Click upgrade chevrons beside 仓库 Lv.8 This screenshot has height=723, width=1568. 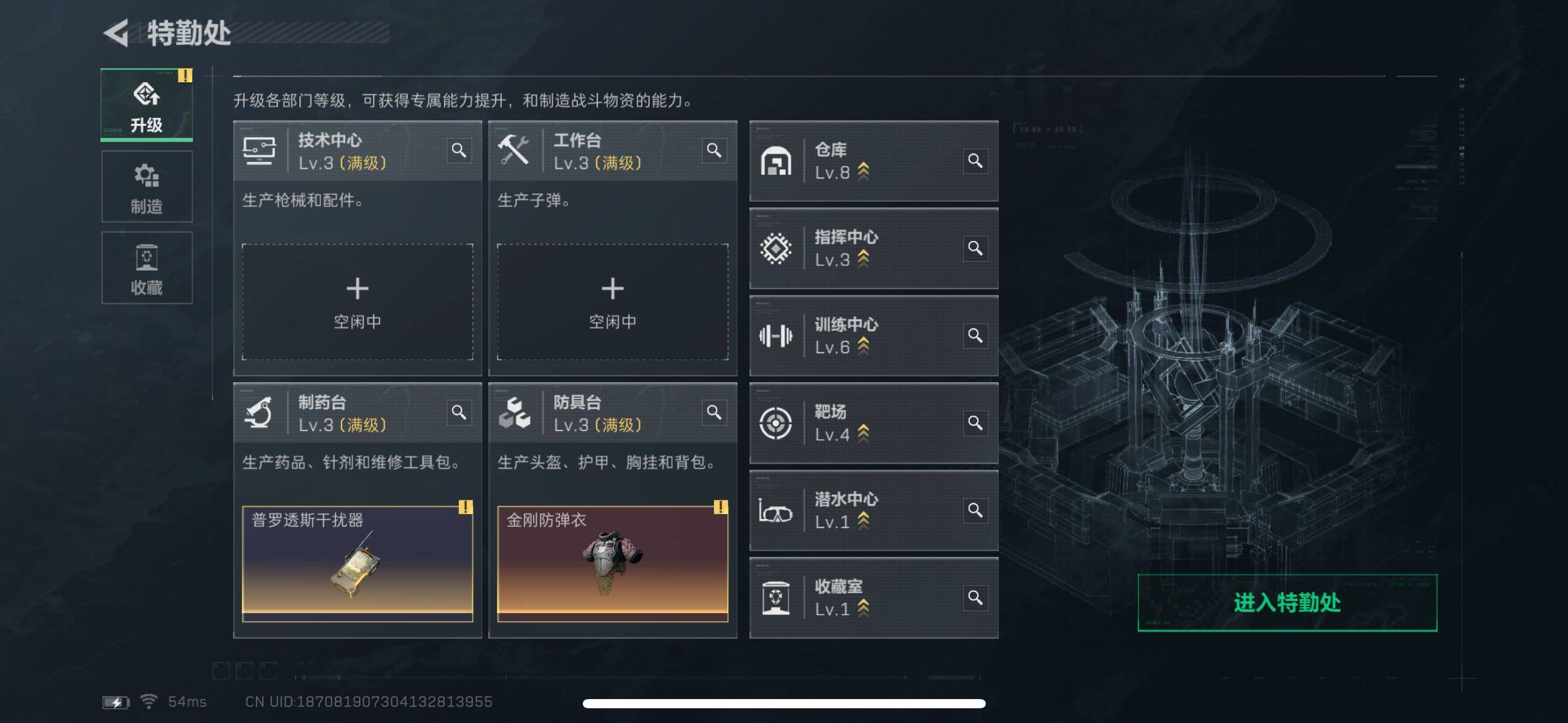[x=863, y=171]
